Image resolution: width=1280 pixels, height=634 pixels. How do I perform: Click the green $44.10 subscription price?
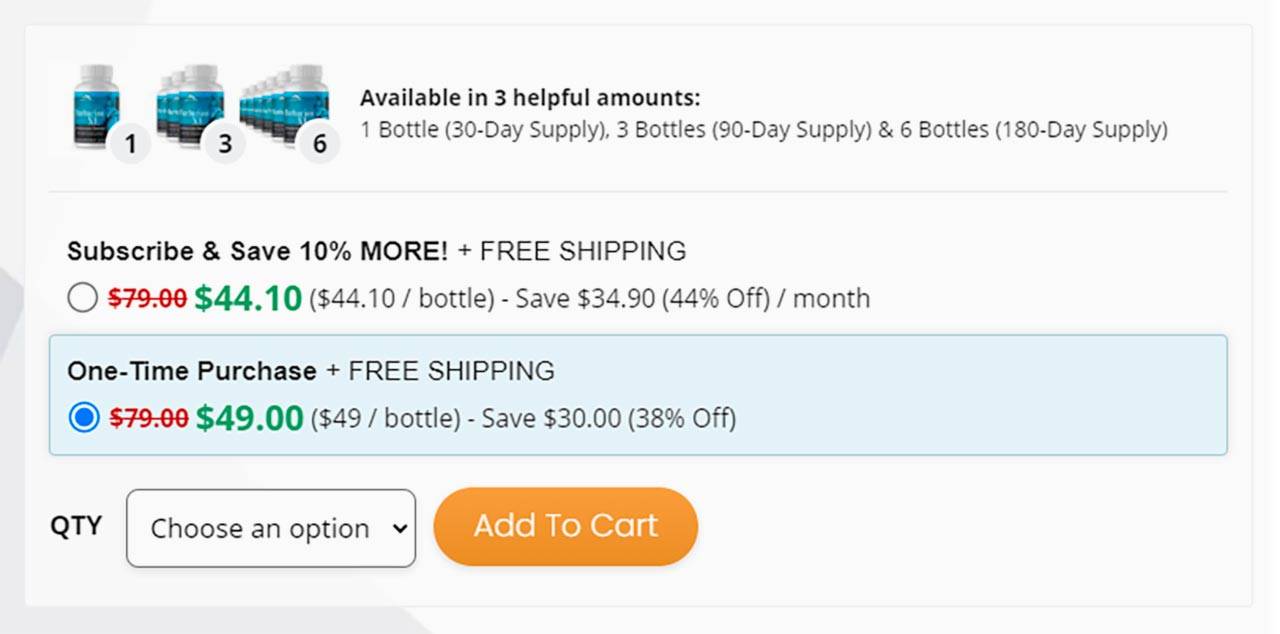click(x=248, y=298)
